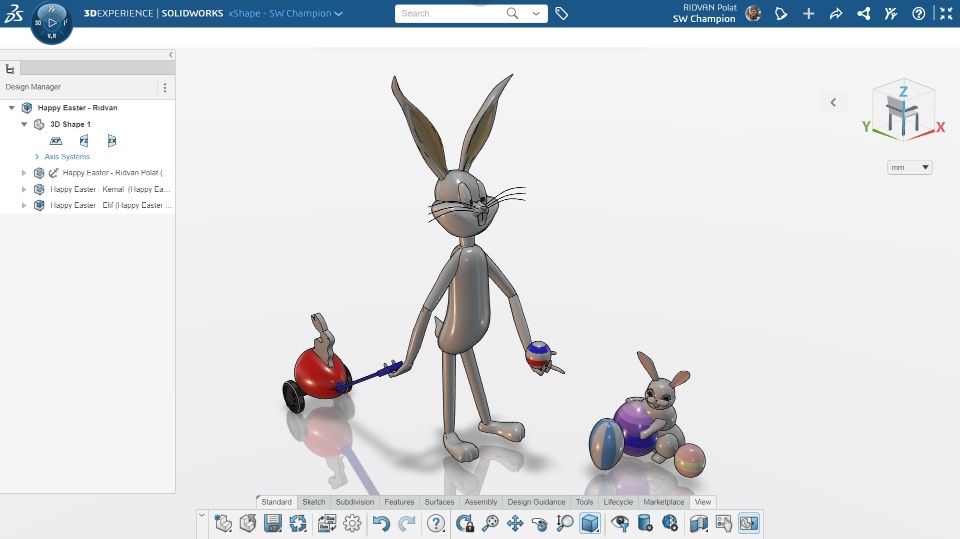Viewport: 960px width, 539px height.
Task: Expand Happy Easter - Elif component
Action: (x=24, y=206)
